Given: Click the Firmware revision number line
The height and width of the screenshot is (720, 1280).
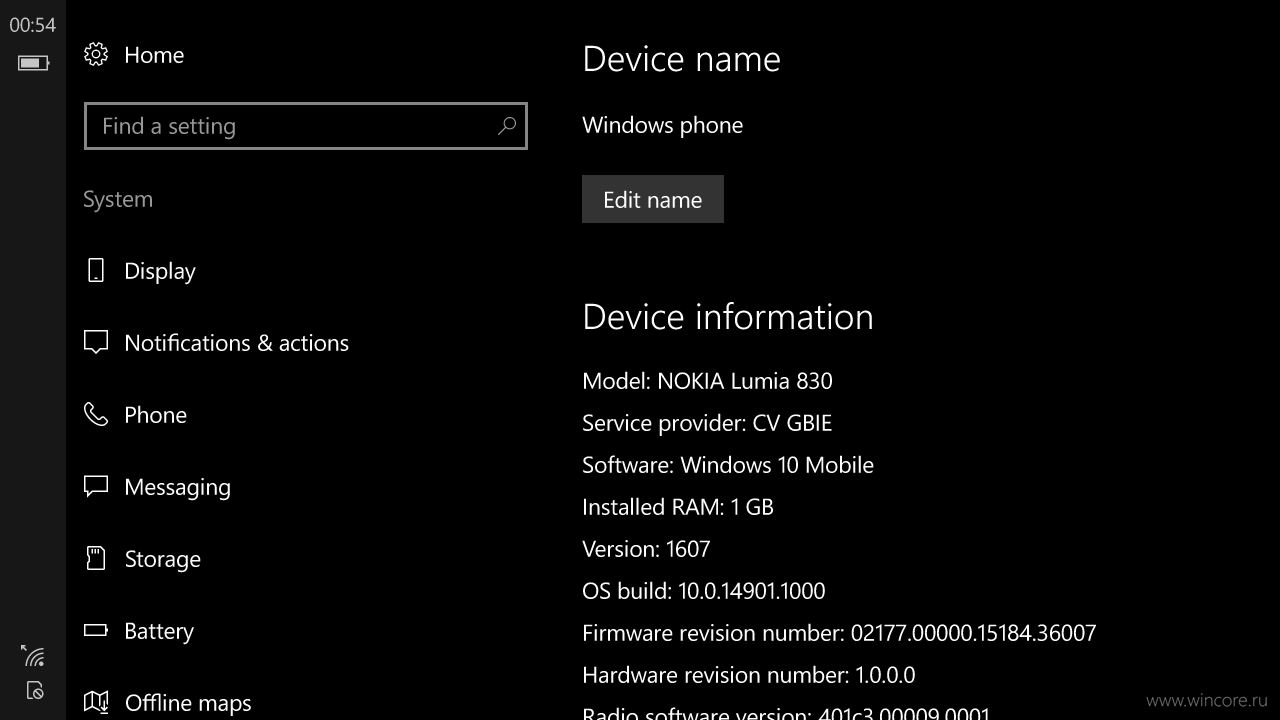Looking at the screenshot, I should (x=839, y=633).
